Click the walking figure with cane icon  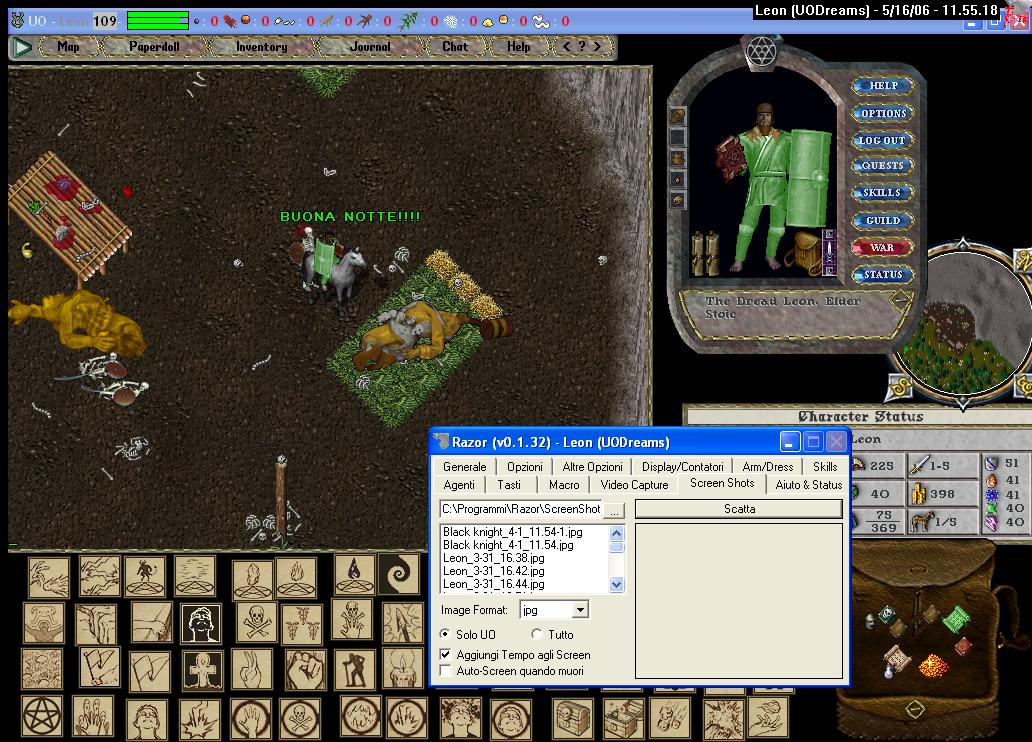(x=355, y=669)
